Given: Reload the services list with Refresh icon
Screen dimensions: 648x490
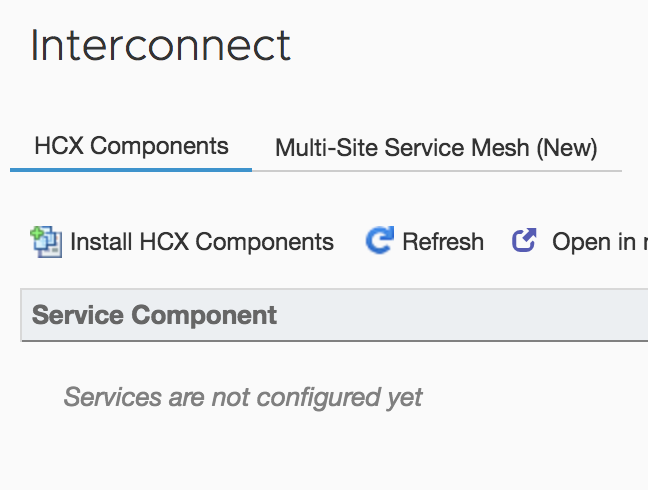Looking at the screenshot, I should [379, 240].
